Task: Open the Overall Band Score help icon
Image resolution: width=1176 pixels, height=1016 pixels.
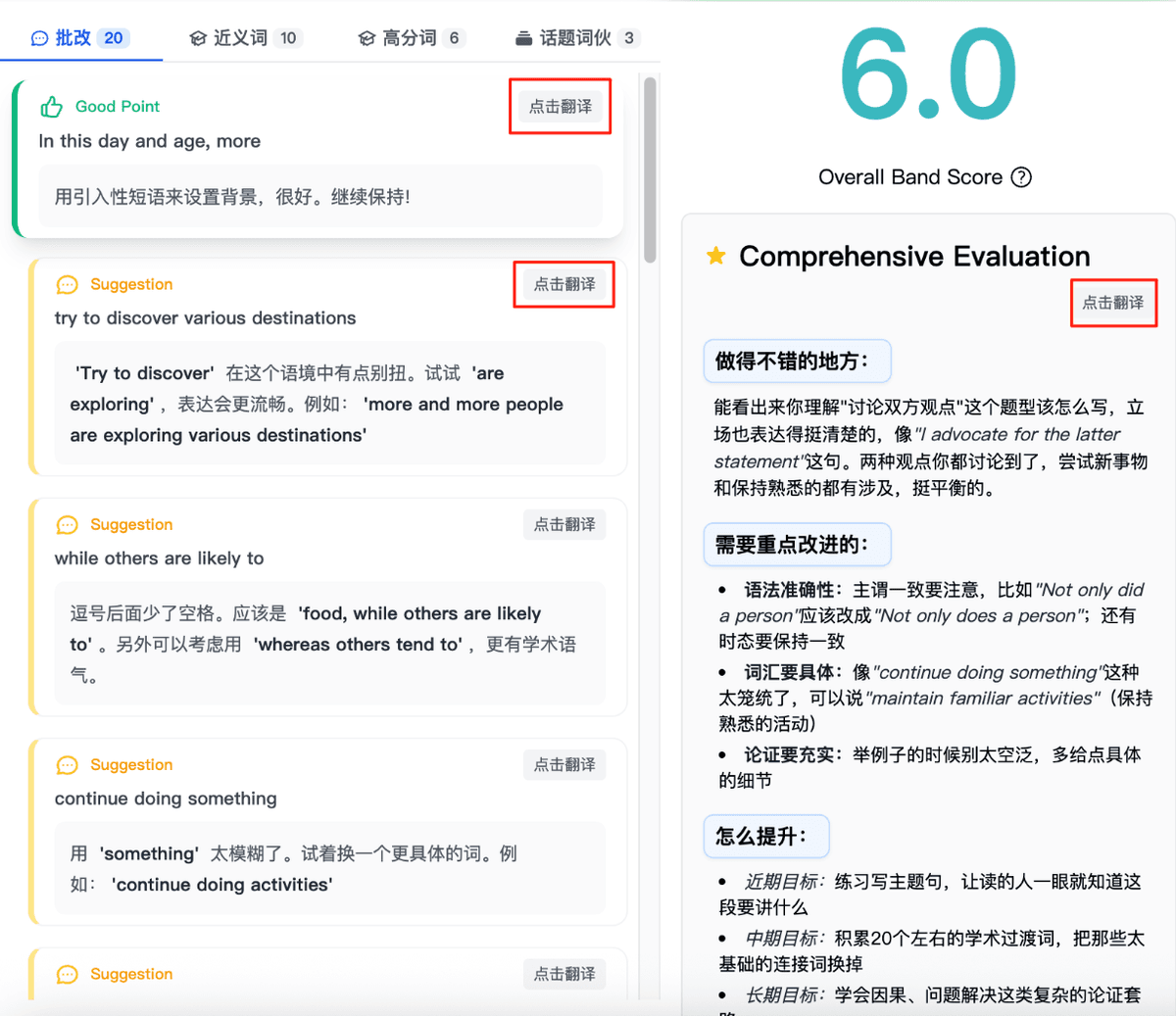Action: point(1020,177)
